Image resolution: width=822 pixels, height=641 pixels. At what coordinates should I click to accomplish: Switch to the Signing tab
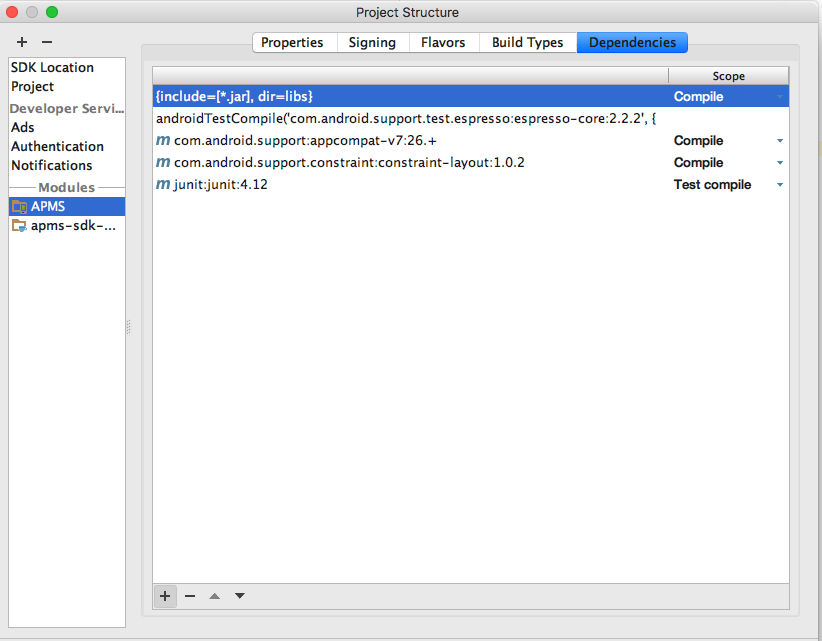(x=372, y=42)
